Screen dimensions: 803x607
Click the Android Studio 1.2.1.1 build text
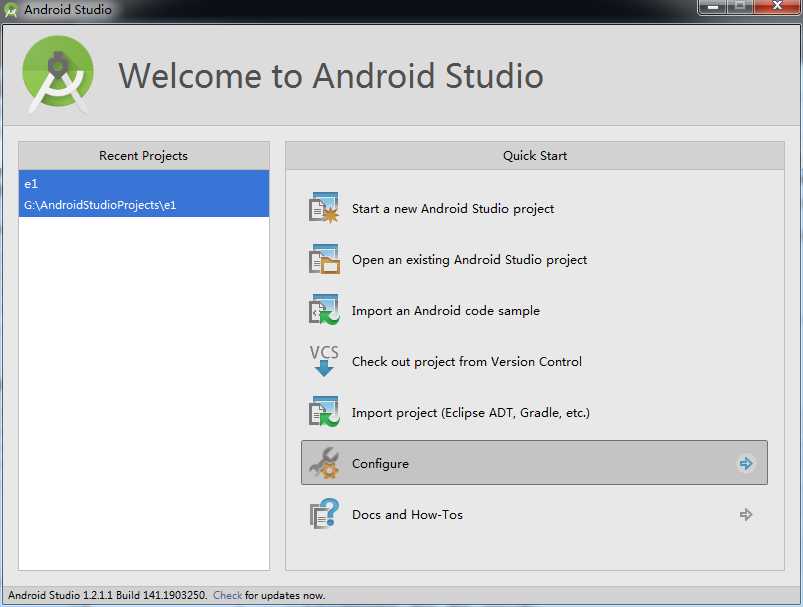coord(108,595)
